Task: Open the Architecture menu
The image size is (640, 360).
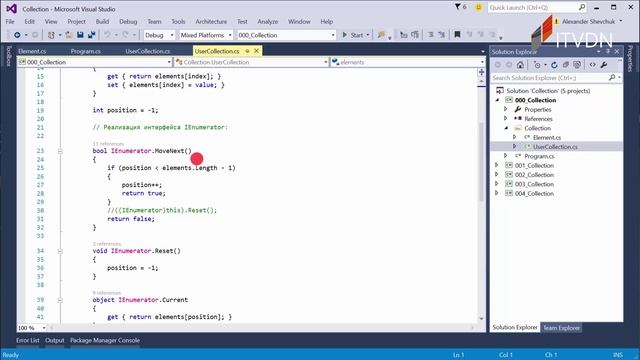Action: pos(211,22)
